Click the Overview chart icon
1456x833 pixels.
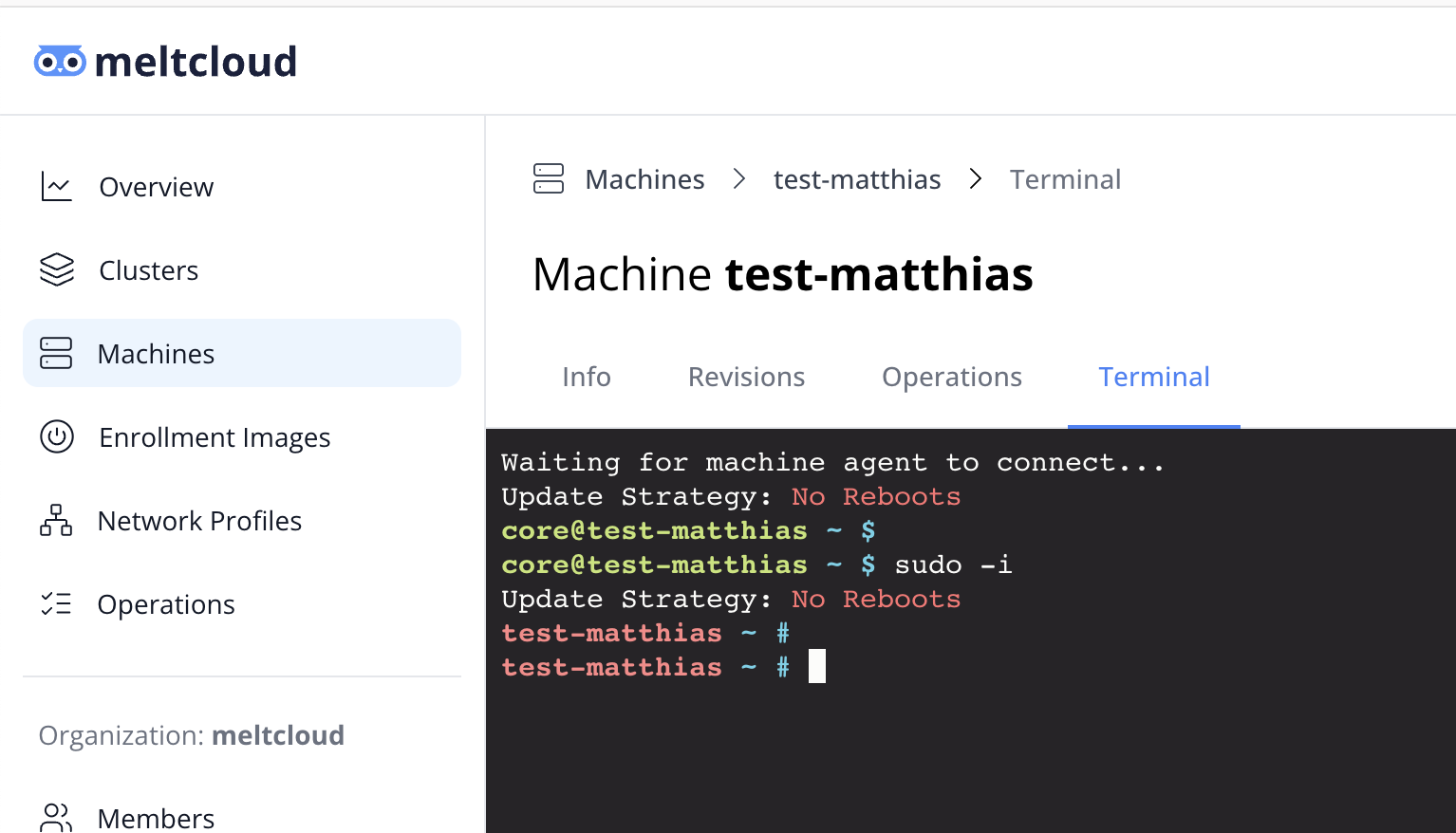tap(56, 187)
